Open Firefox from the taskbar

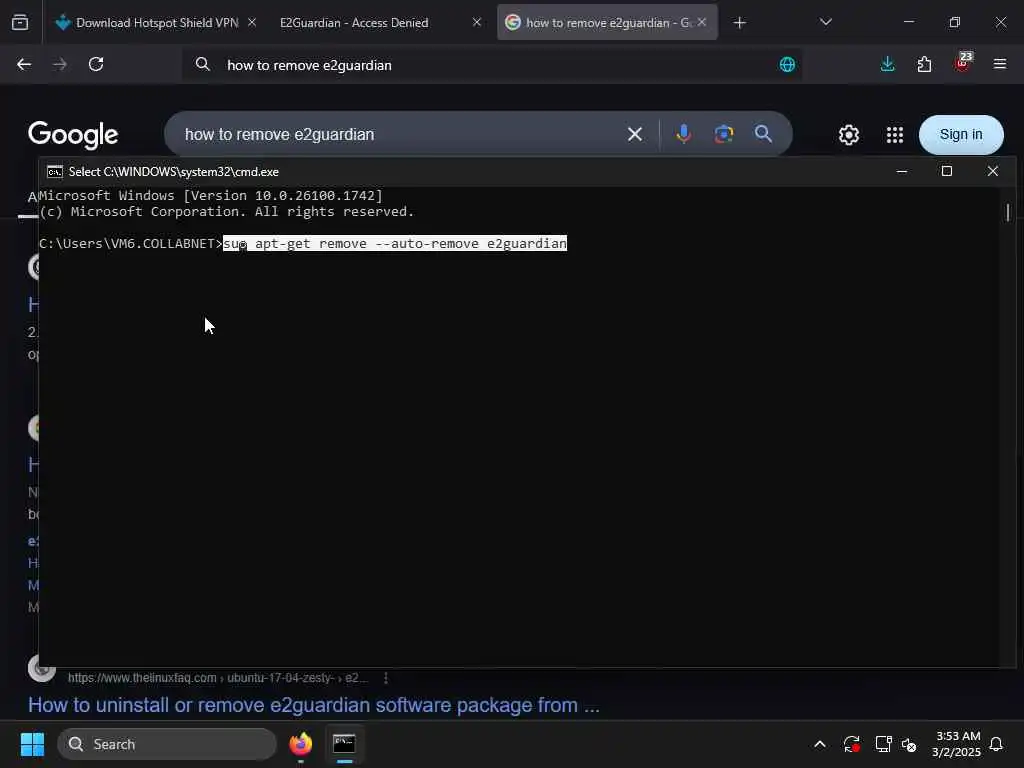coord(300,744)
